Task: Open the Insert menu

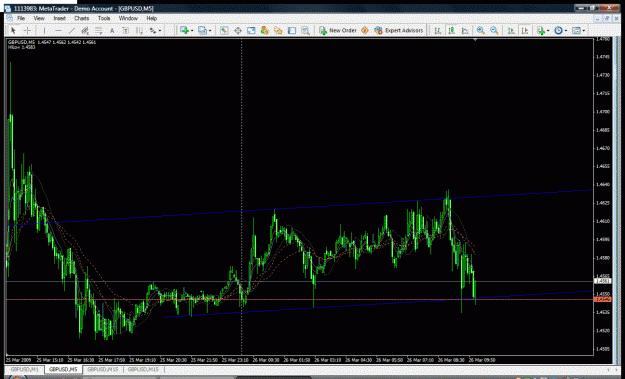Action: click(59, 18)
